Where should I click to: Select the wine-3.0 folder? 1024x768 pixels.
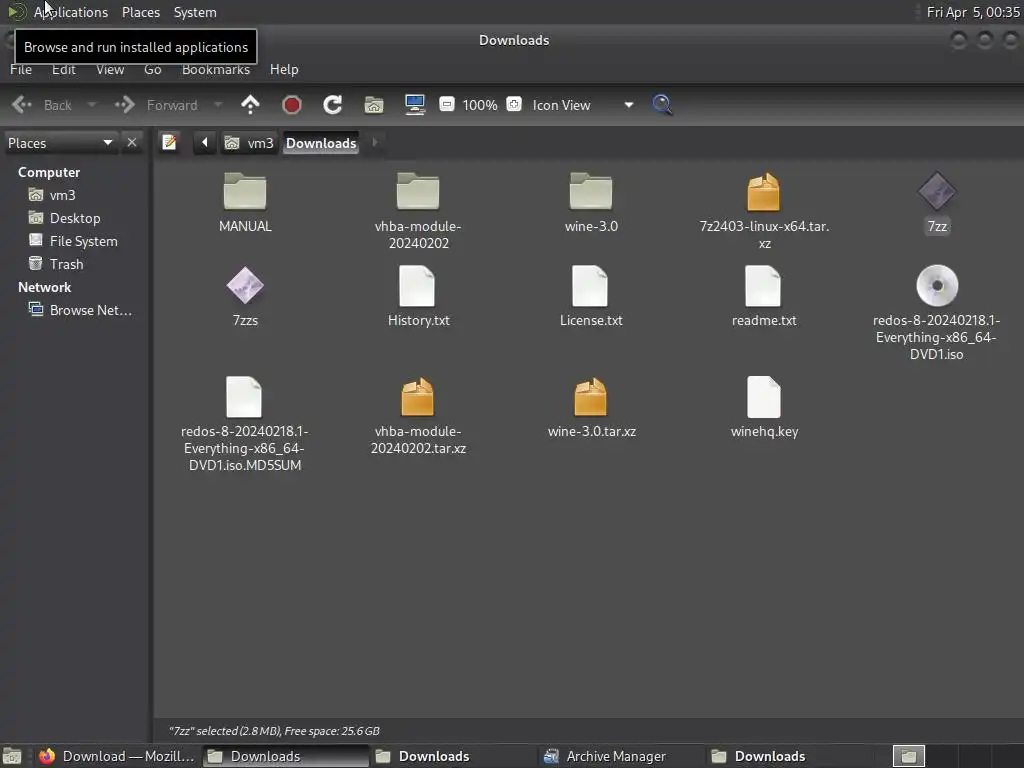coord(591,203)
